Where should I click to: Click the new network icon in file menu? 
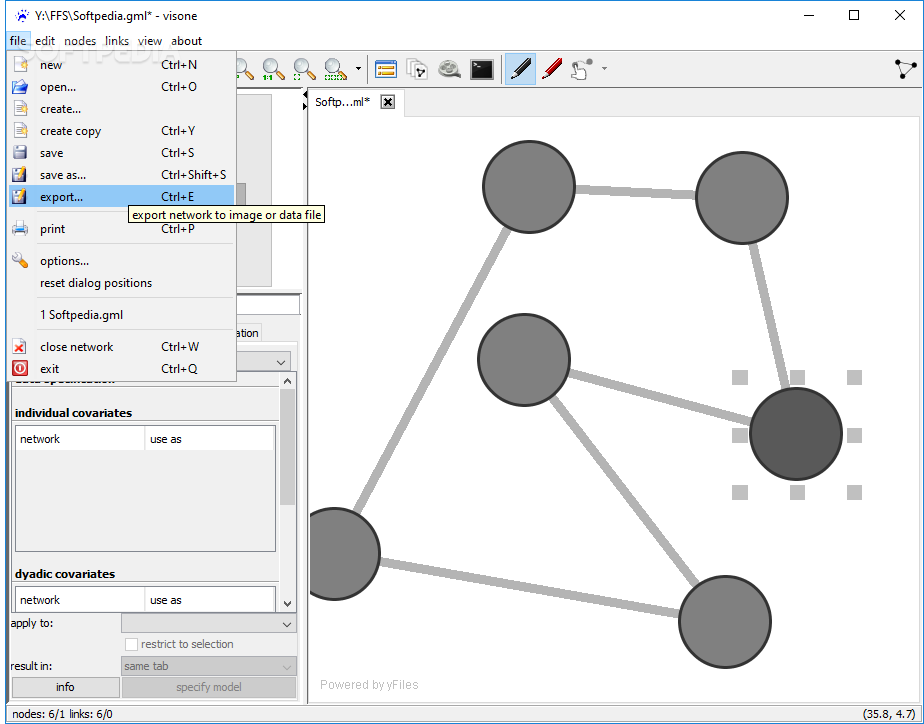click(x=20, y=65)
